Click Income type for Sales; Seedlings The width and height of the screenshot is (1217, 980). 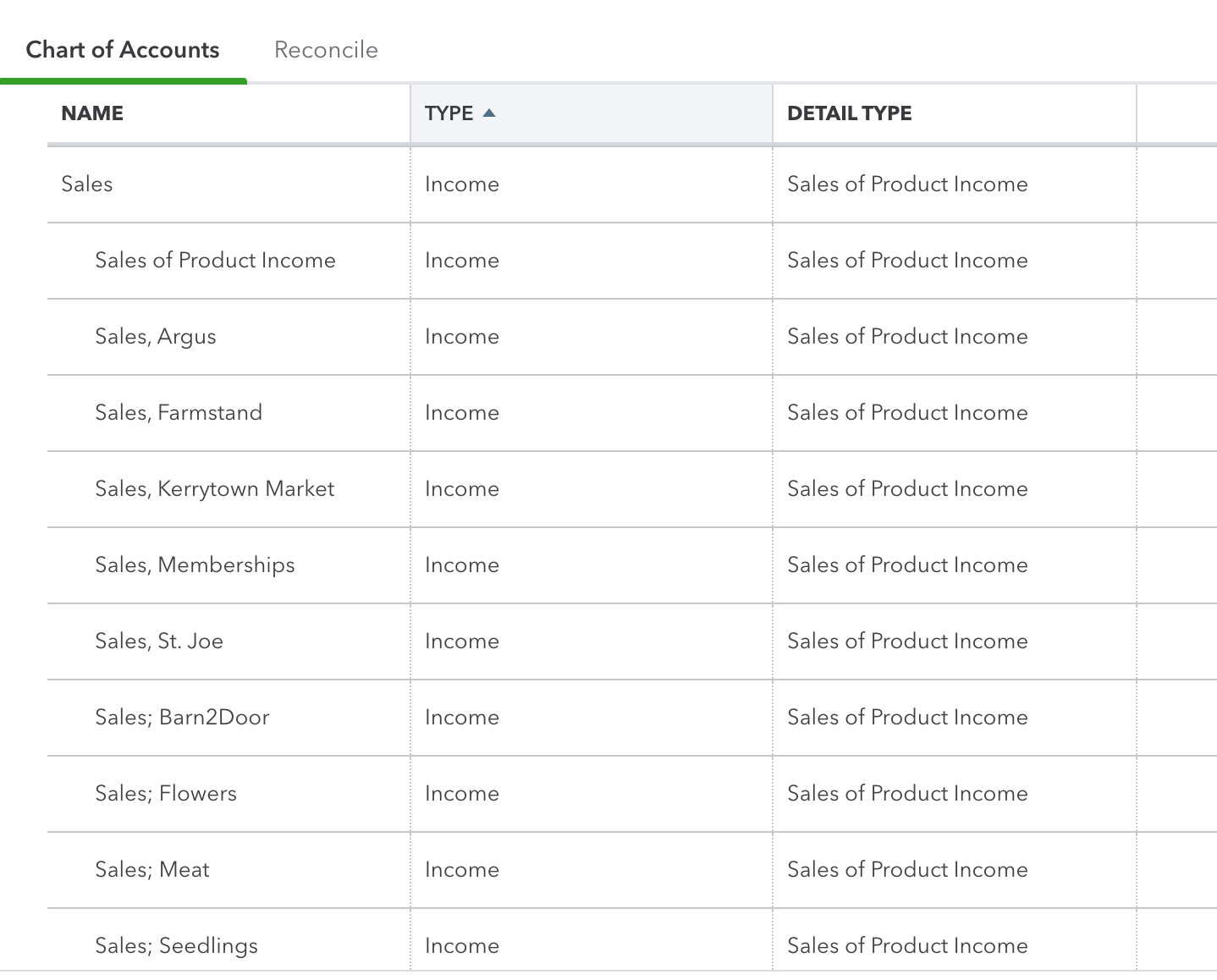coord(462,946)
